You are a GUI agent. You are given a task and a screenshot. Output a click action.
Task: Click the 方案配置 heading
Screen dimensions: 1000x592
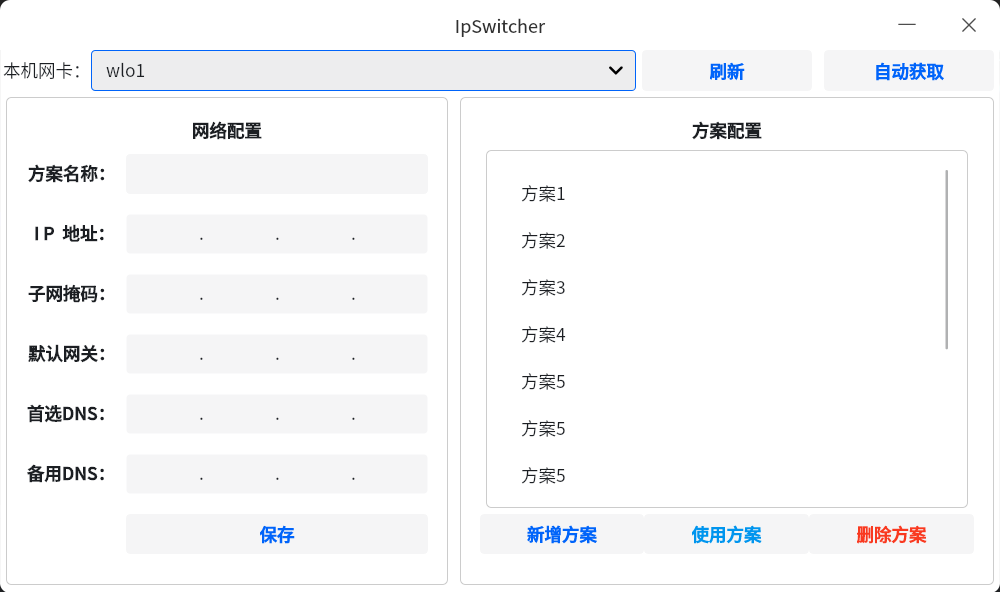pos(727,131)
